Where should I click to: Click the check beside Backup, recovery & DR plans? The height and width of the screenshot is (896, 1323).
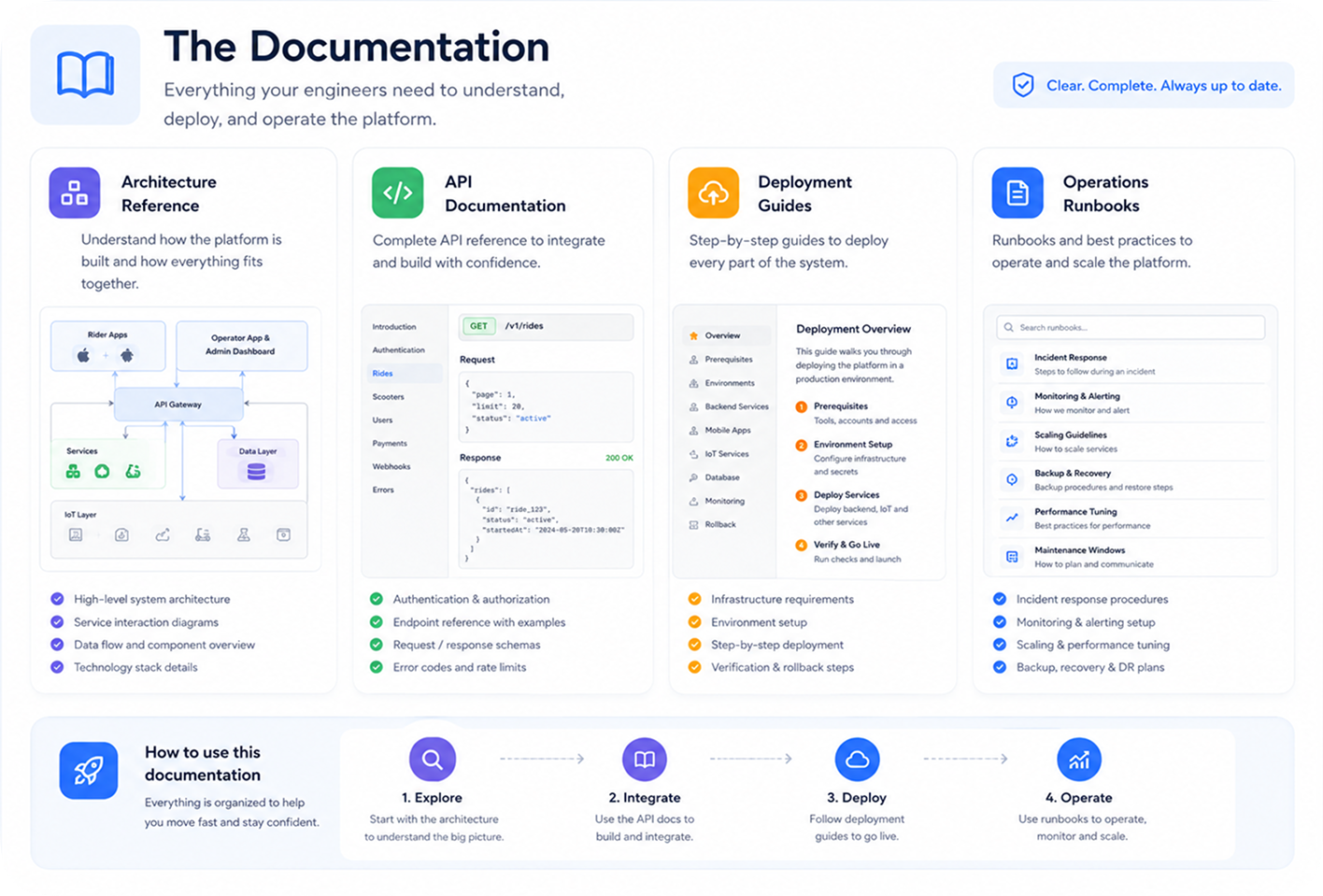point(1000,667)
